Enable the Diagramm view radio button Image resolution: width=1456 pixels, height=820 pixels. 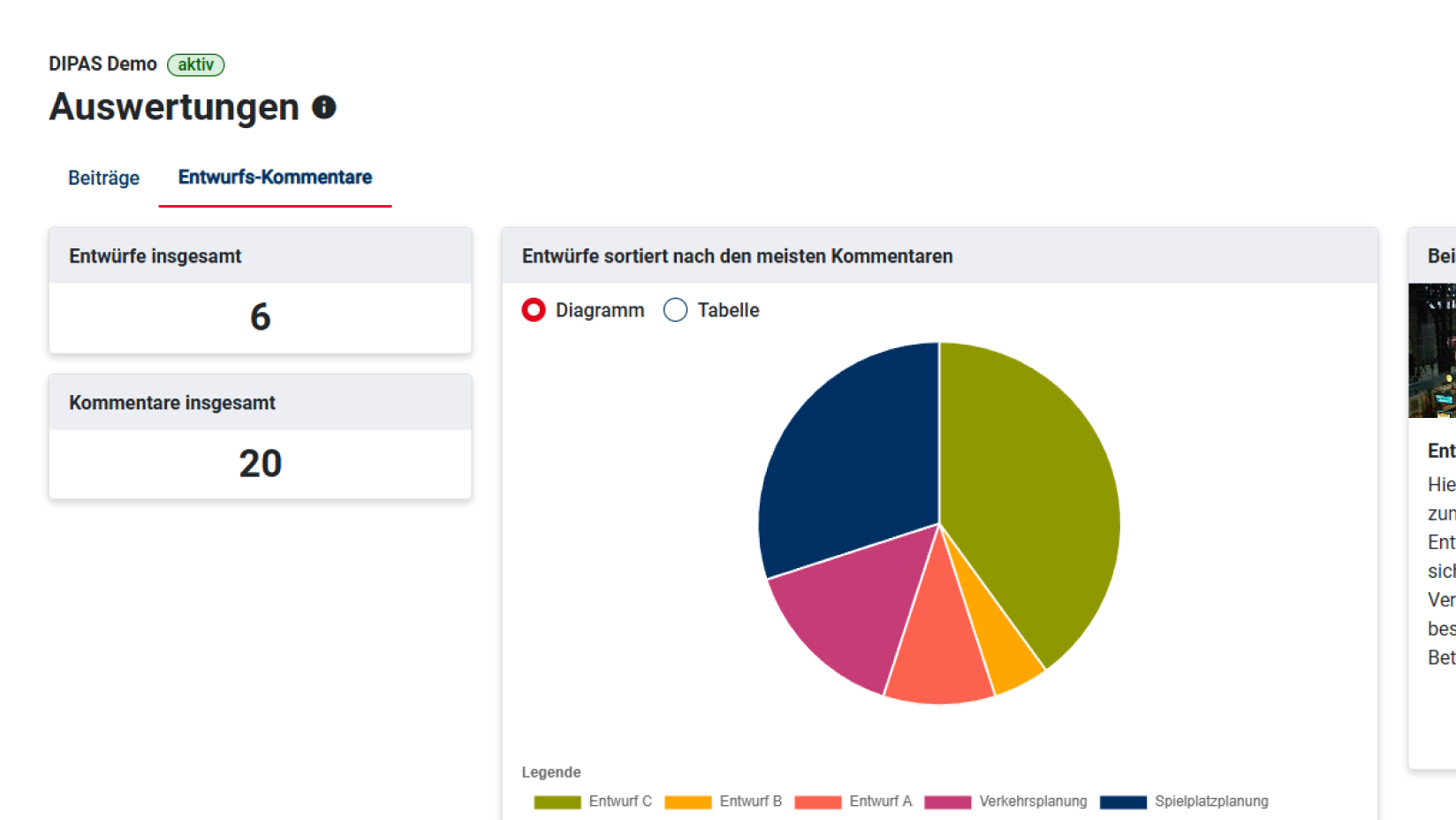(534, 310)
